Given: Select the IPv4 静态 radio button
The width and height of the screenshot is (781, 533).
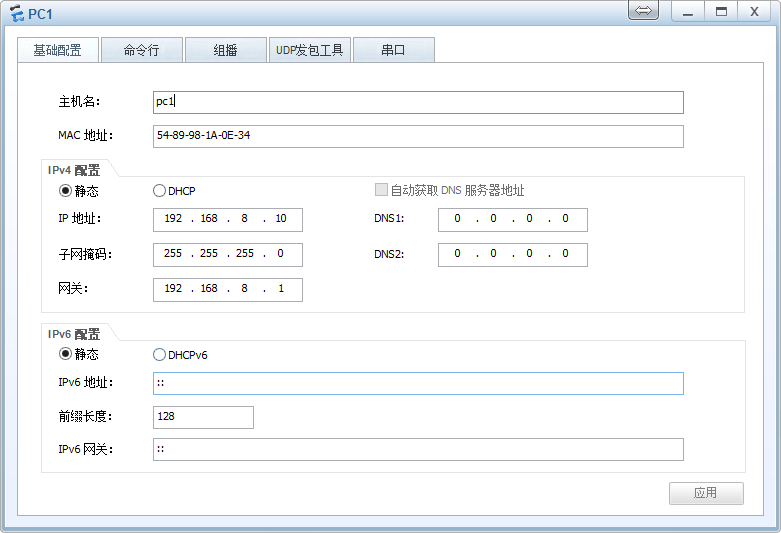Looking at the screenshot, I should (x=65, y=191).
